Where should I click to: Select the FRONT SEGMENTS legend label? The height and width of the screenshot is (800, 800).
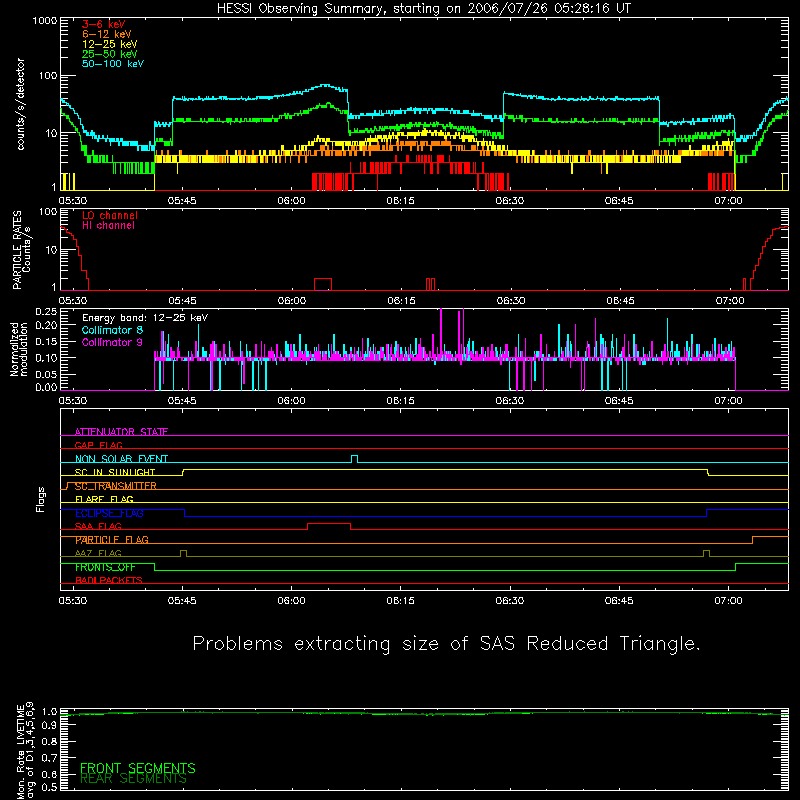138,768
